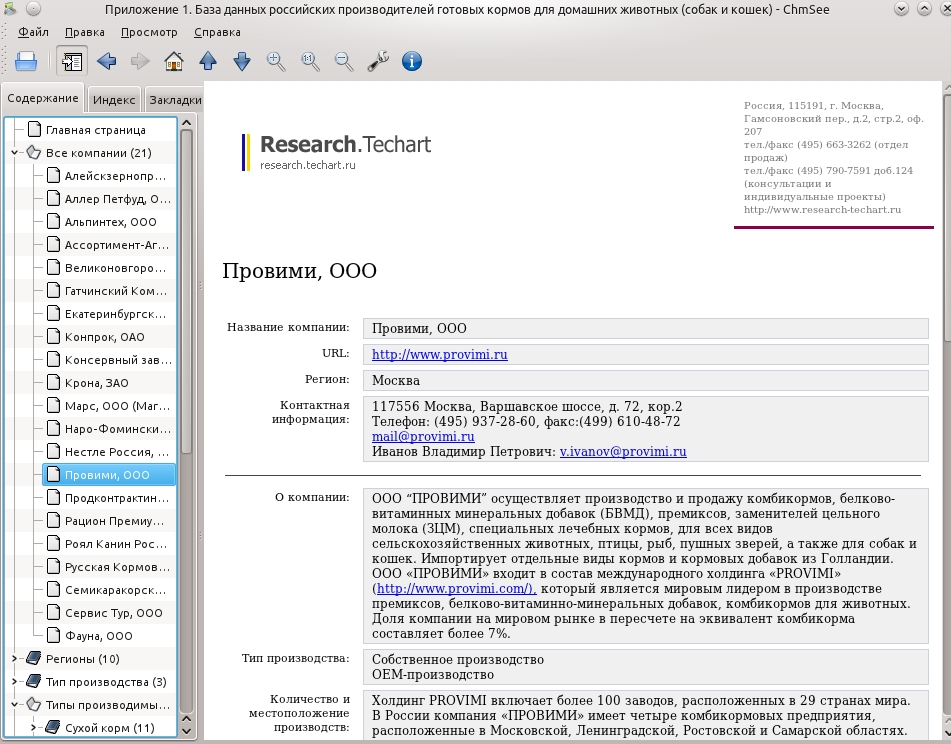
Task: Open the Home page house icon
Action: click(174, 61)
